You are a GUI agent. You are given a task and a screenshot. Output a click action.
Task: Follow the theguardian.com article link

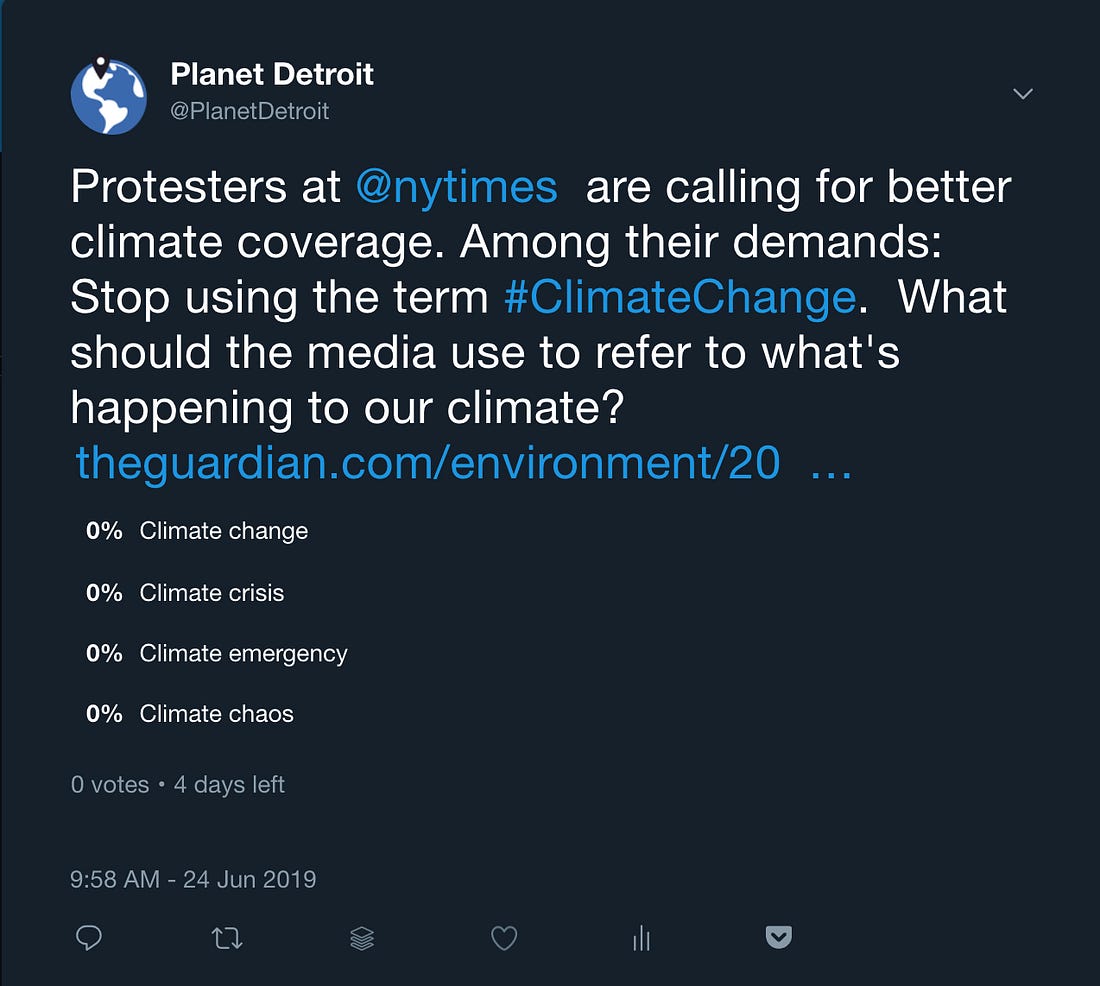pos(428,463)
